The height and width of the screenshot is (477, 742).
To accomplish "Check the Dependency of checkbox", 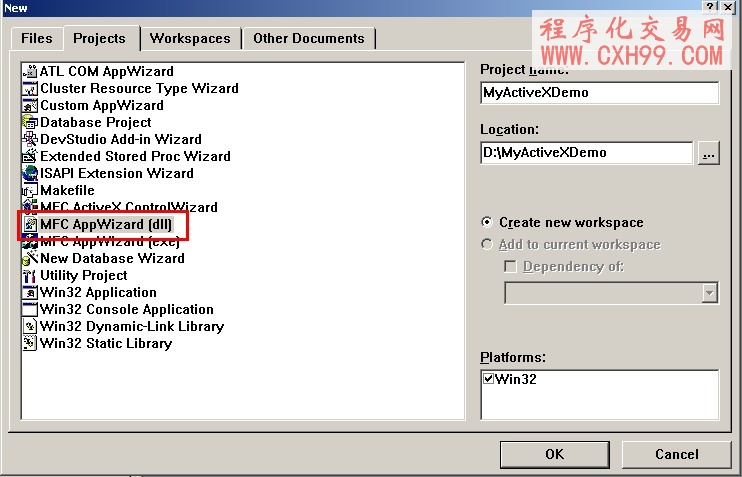I will 511,267.
